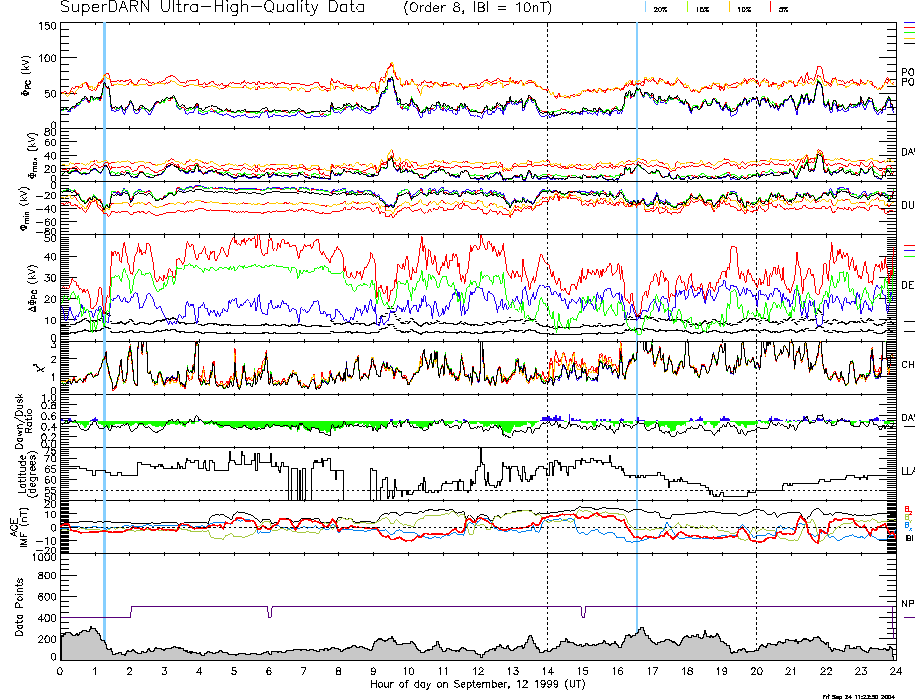Click the Hour of day x-axis title
The width and height of the screenshot is (915, 700).
[477, 685]
